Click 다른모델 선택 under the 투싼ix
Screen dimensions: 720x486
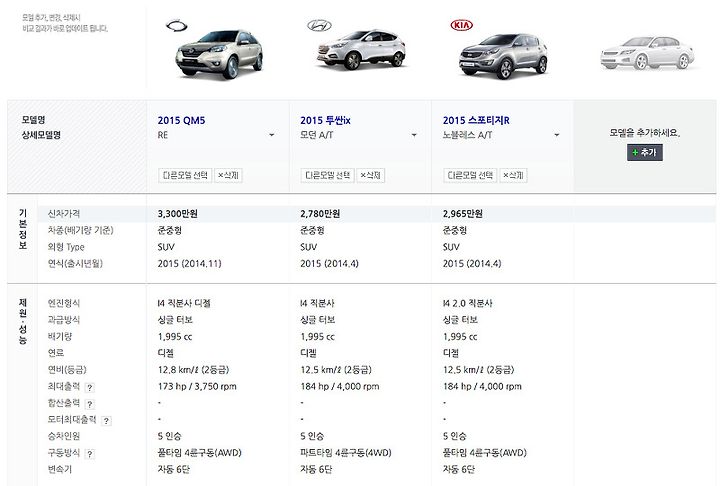(327, 175)
